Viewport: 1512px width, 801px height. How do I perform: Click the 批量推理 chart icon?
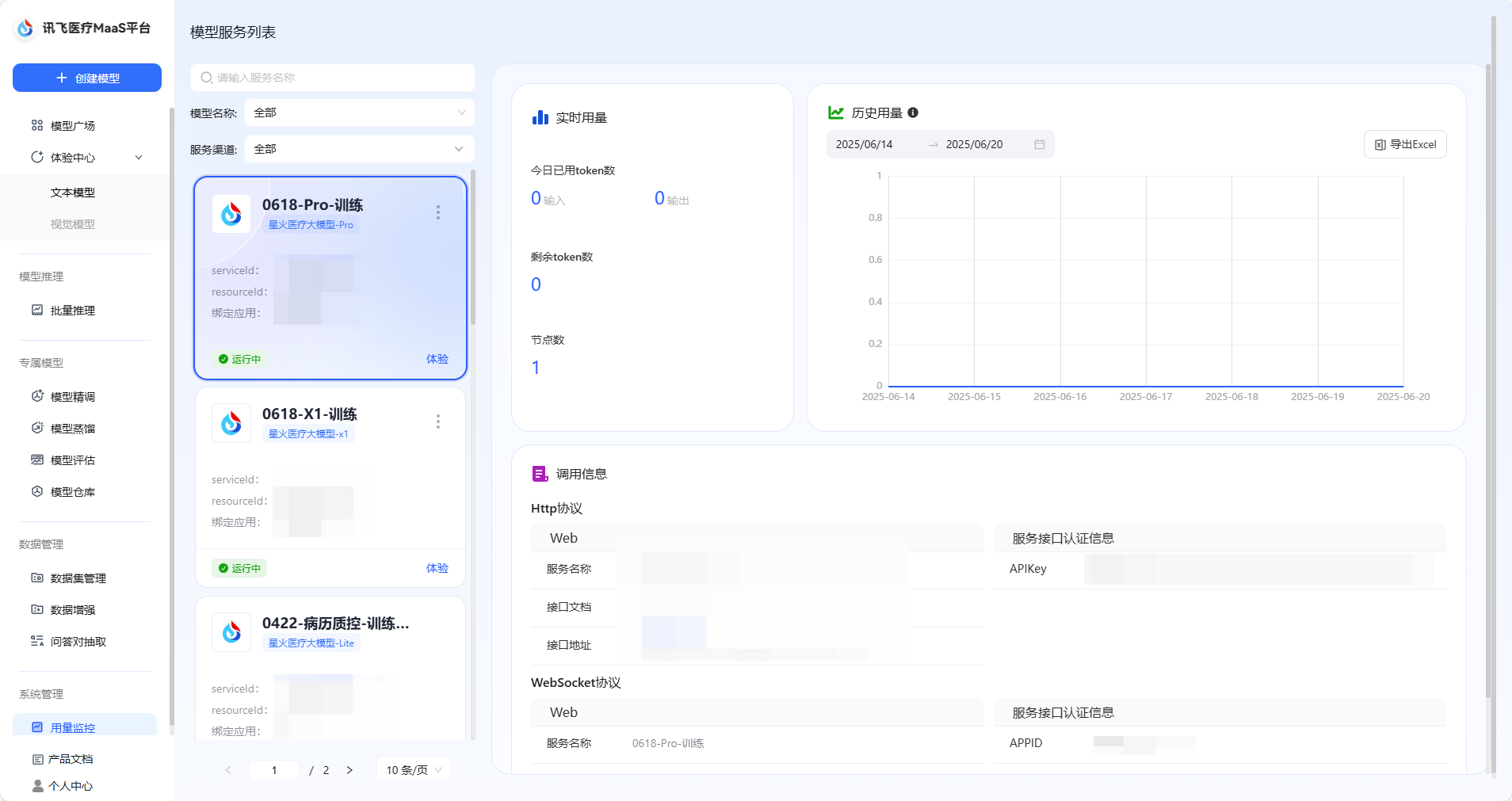(37, 310)
